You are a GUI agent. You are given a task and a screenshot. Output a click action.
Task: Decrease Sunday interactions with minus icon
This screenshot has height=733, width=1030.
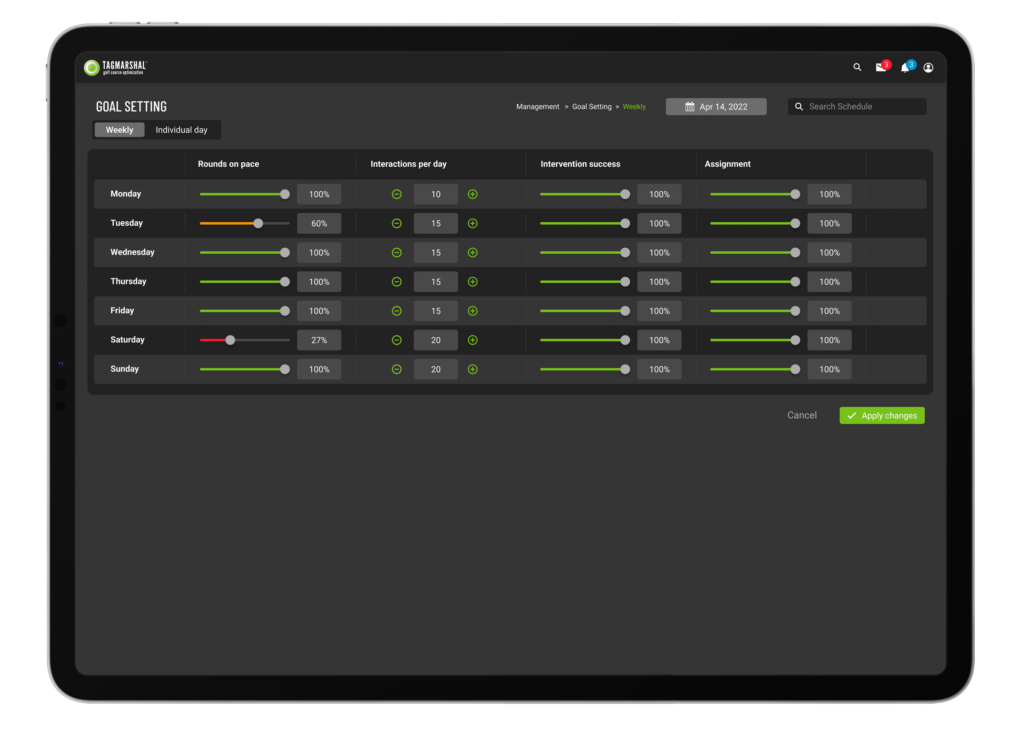[x=397, y=369]
